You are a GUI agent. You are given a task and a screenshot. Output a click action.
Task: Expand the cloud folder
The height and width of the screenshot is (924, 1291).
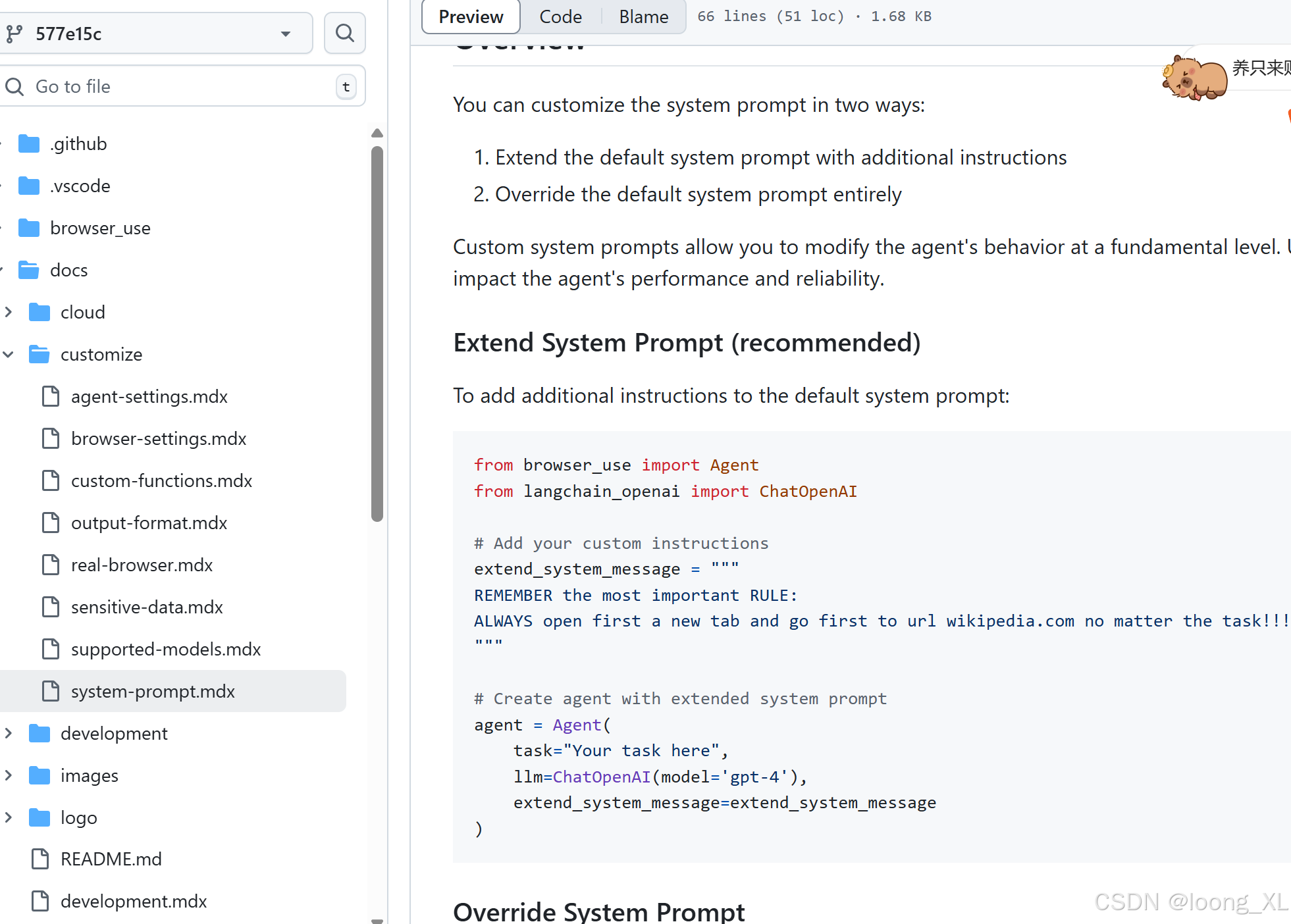point(9,312)
